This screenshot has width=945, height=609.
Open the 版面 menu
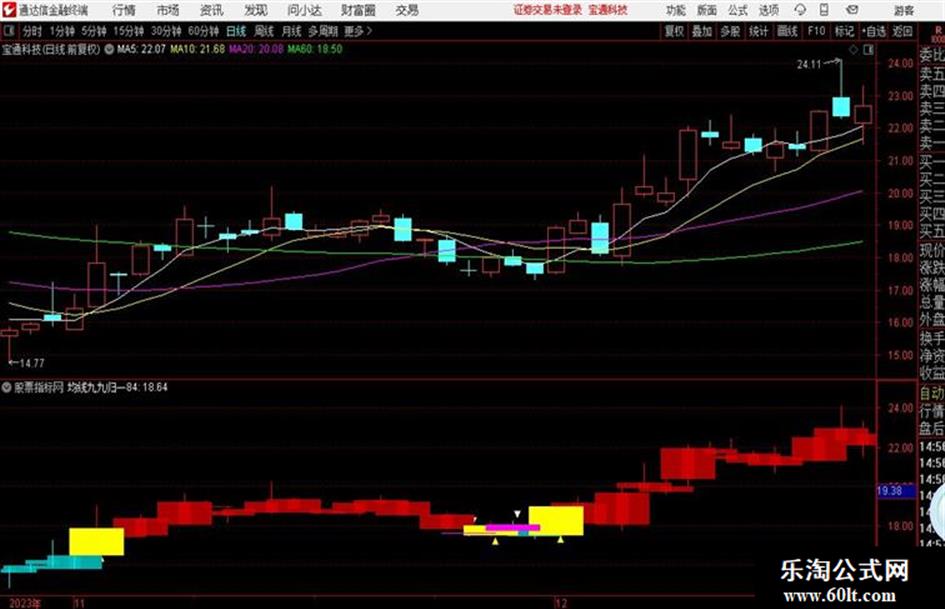click(x=706, y=10)
